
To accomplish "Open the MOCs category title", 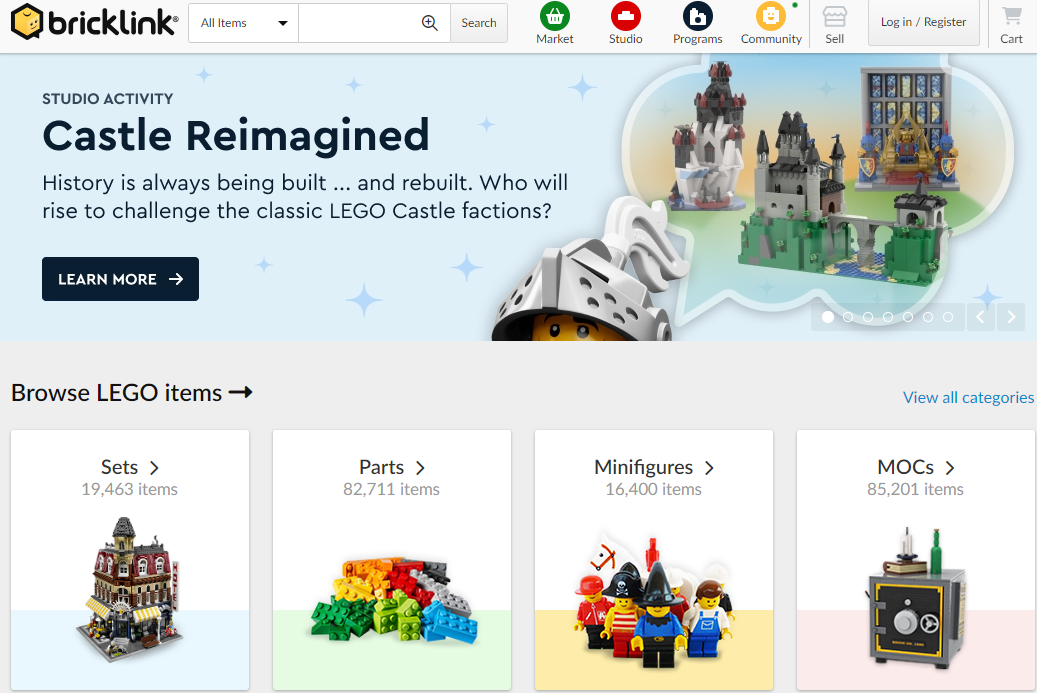I will pos(915,468).
